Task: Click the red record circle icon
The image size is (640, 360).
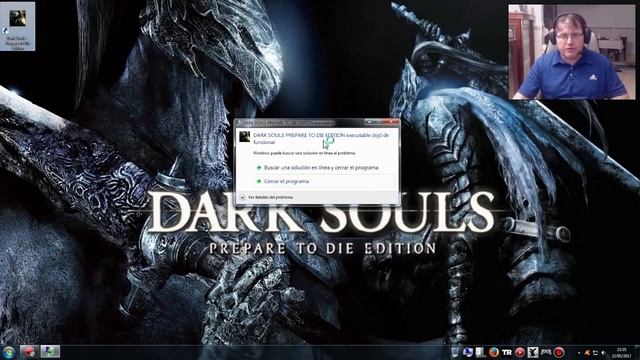Action: (x=559, y=352)
